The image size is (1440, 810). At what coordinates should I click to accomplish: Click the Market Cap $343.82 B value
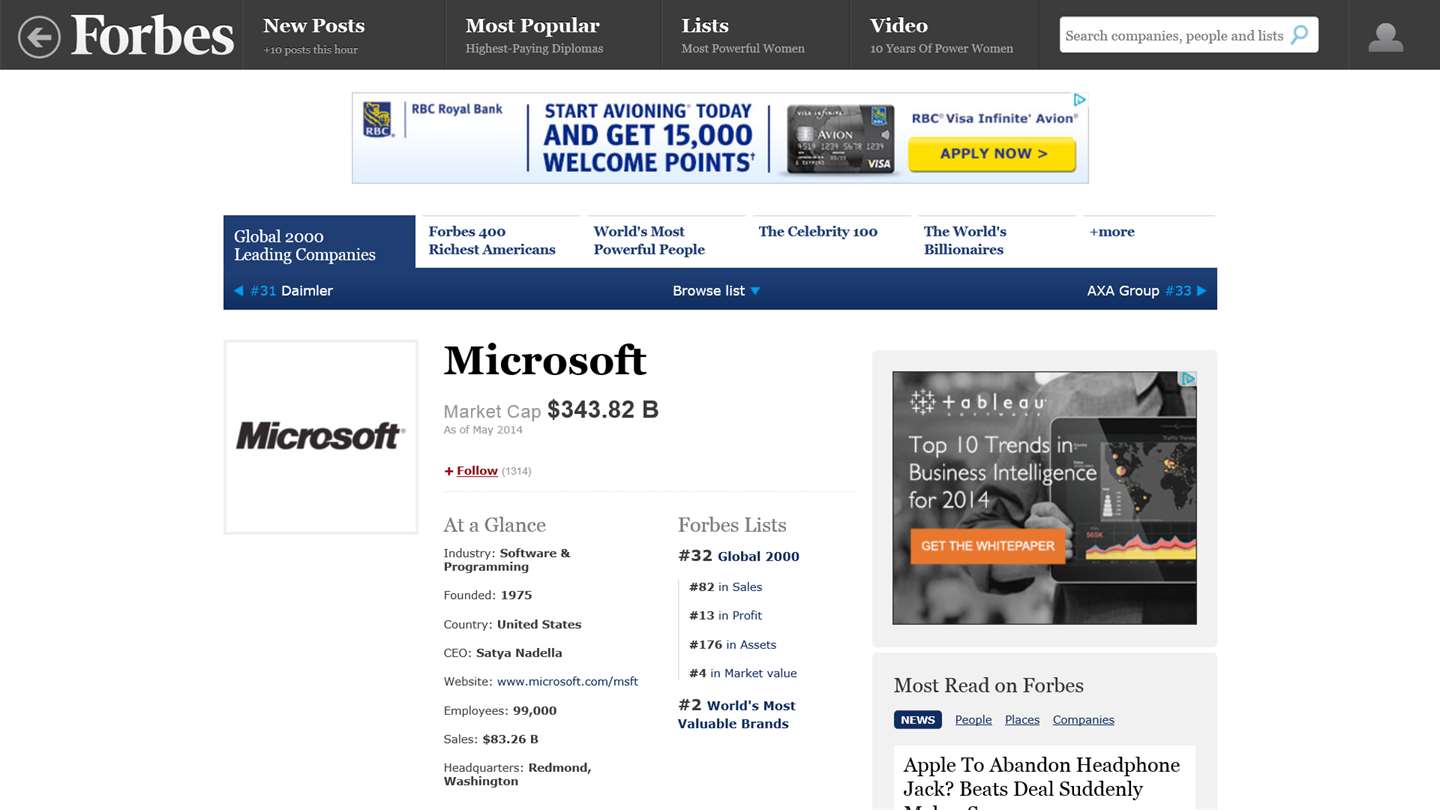pos(603,410)
